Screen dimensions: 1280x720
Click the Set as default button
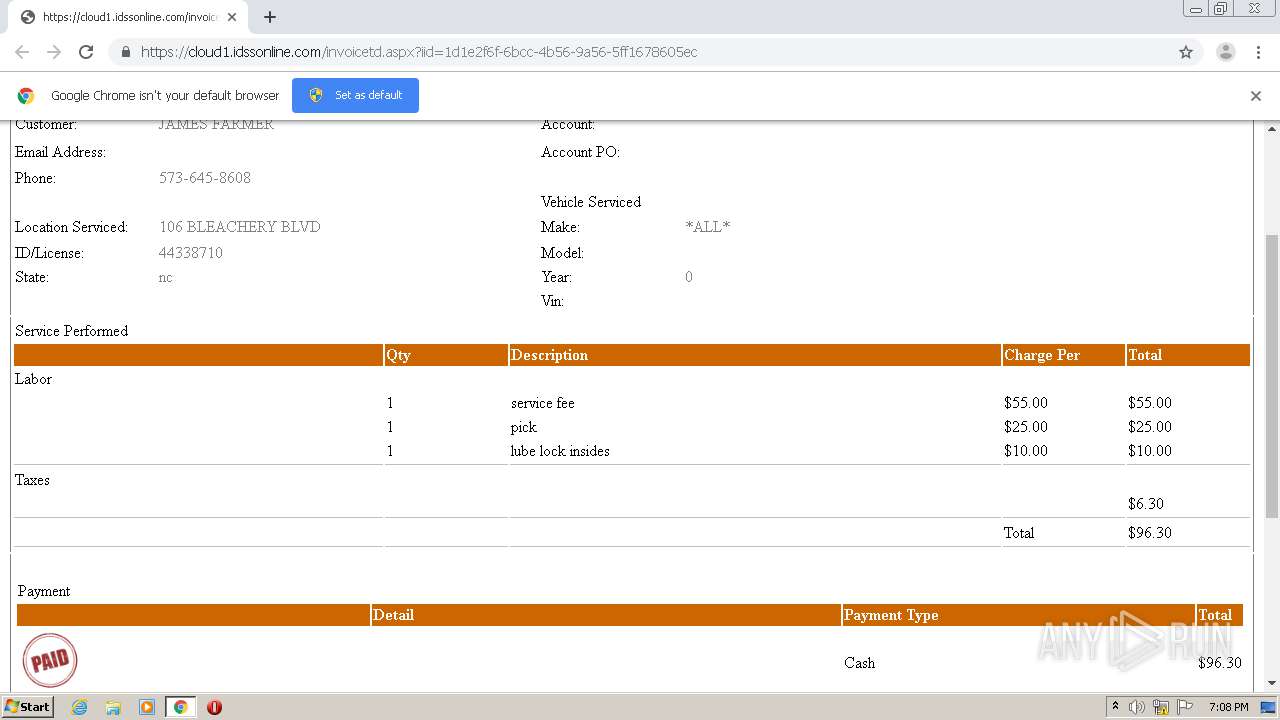coord(355,95)
